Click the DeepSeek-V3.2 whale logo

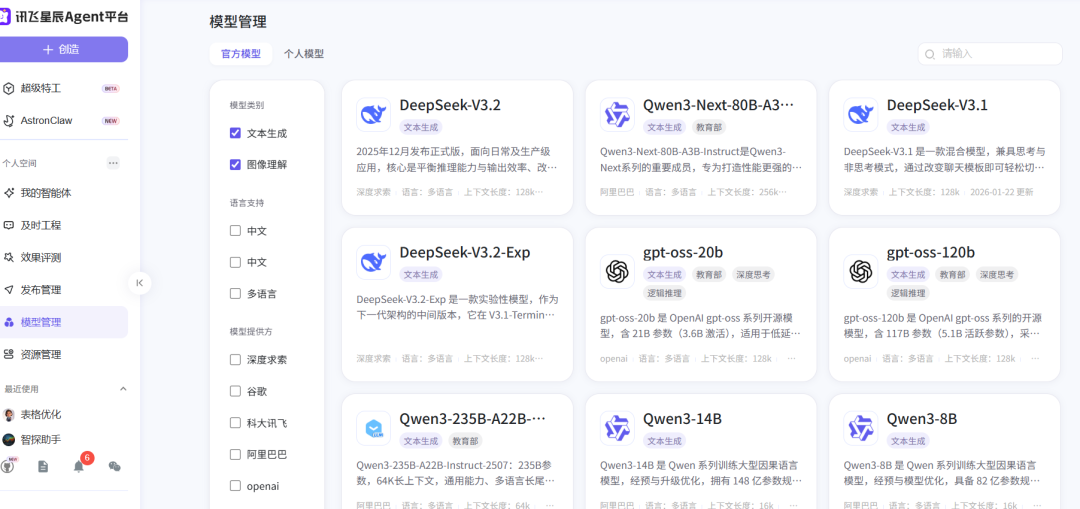click(373, 114)
